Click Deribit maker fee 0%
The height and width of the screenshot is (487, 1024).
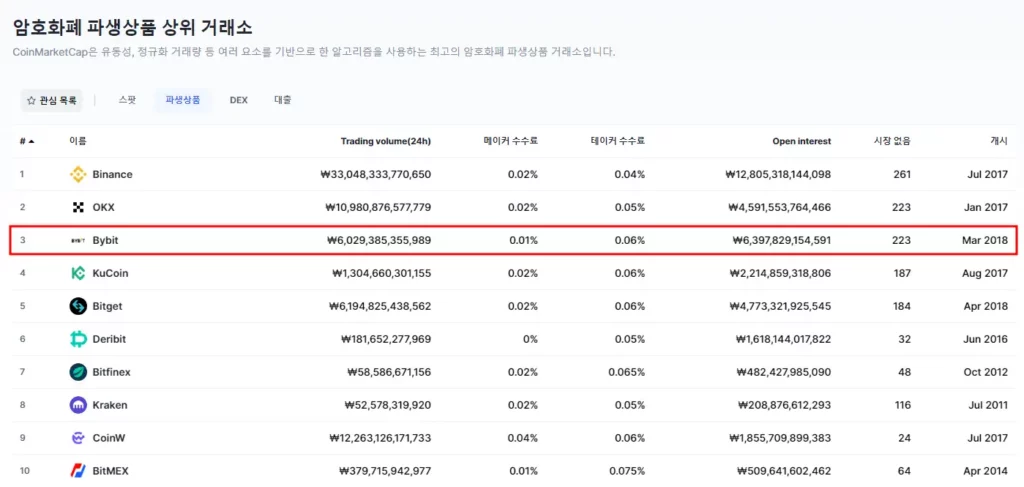click(x=530, y=339)
